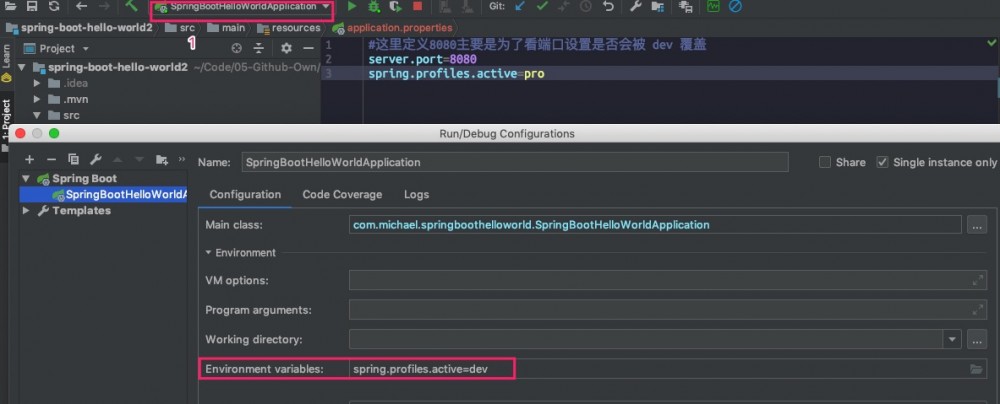
Task: Click editor line server.port=8080
Action: (x=422, y=59)
